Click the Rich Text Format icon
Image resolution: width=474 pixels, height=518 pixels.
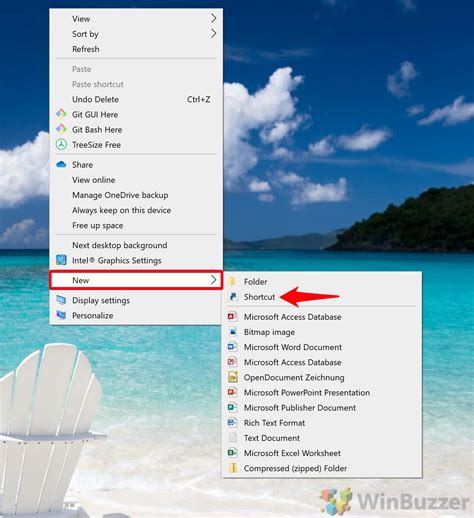(x=233, y=422)
